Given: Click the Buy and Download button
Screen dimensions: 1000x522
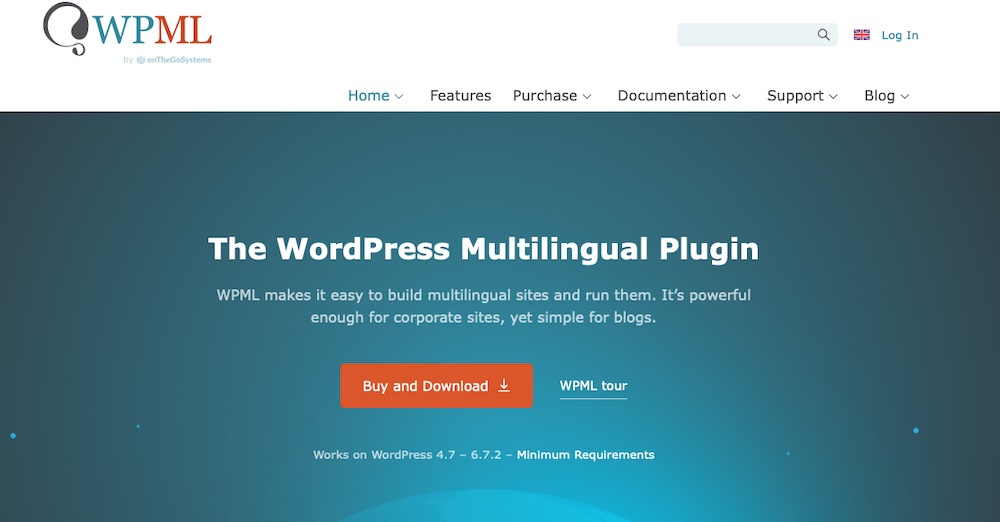Looking at the screenshot, I should [436, 385].
